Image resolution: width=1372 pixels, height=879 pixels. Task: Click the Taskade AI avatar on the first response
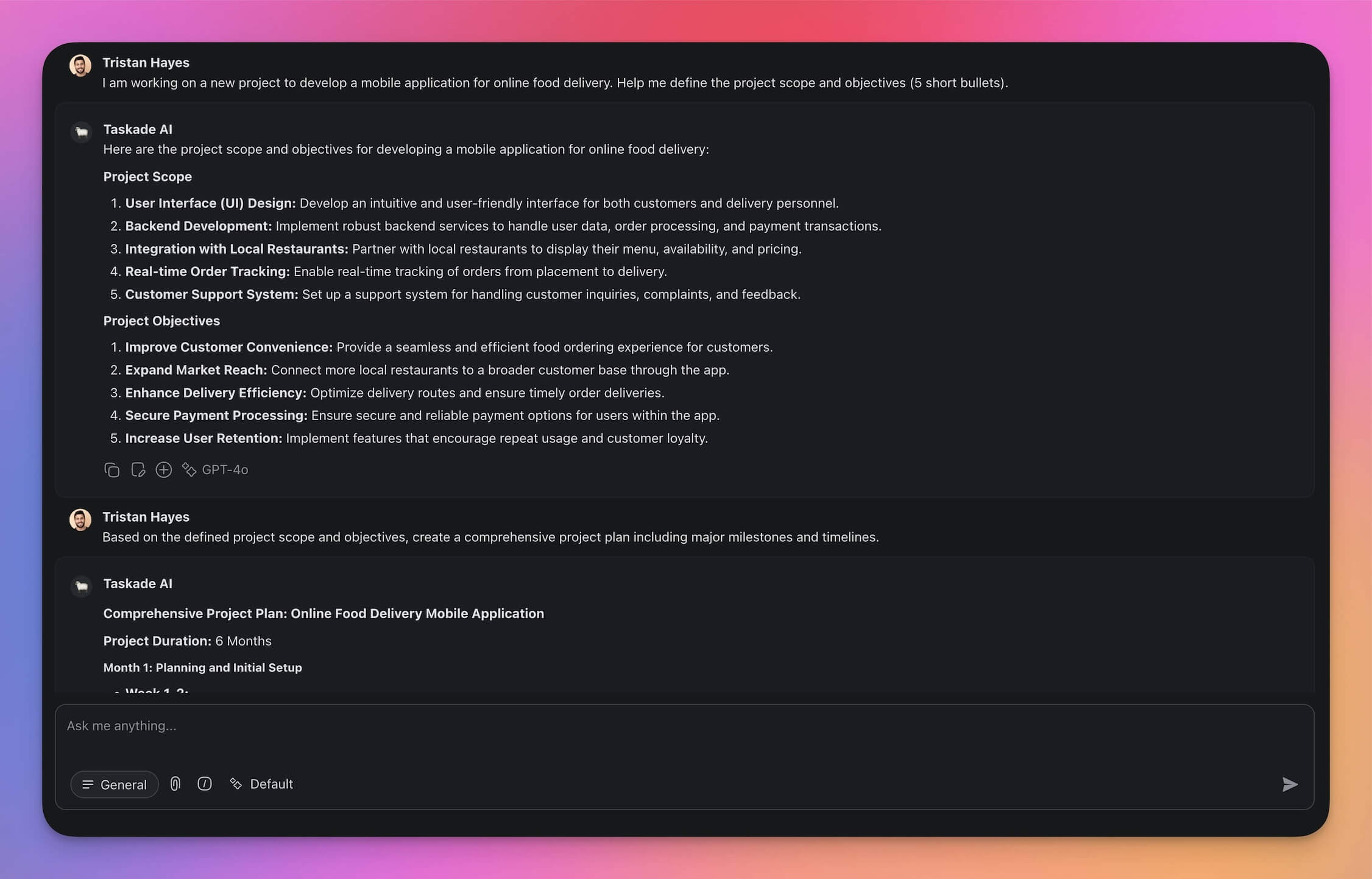(82, 132)
